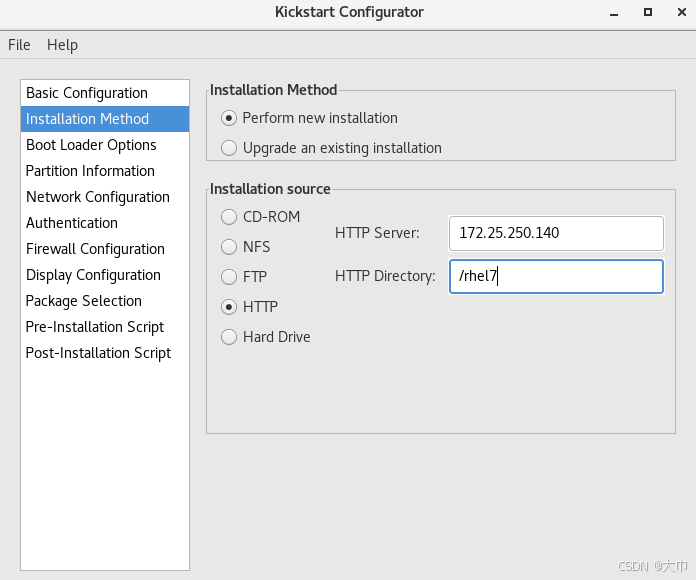Open the Pre-Installation Script section
The width and height of the screenshot is (696, 580).
tap(105, 327)
